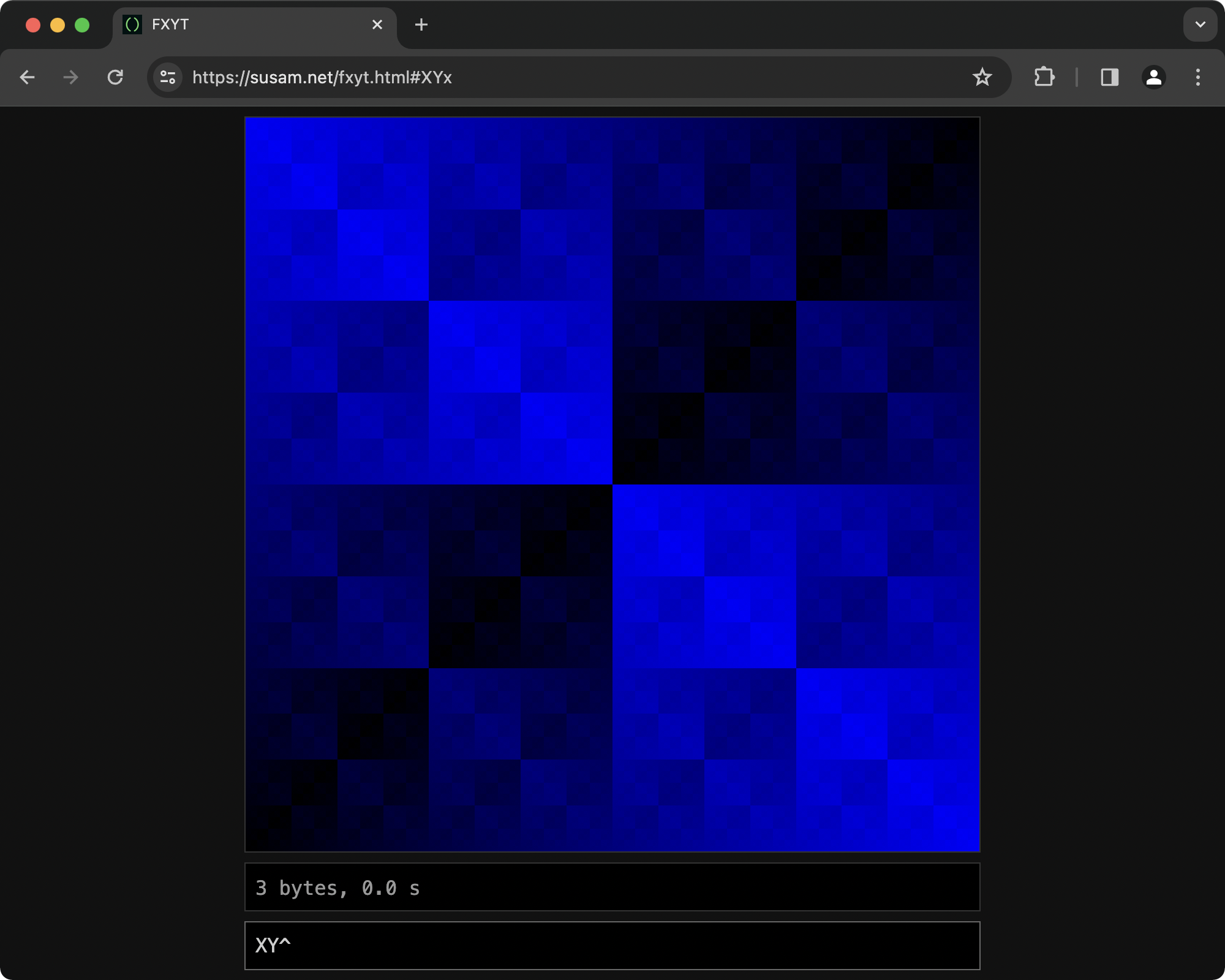Image resolution: width=1225 pixels, height=980 pixels.
Task: Click the XY^ code text
Action: (273, 945)
